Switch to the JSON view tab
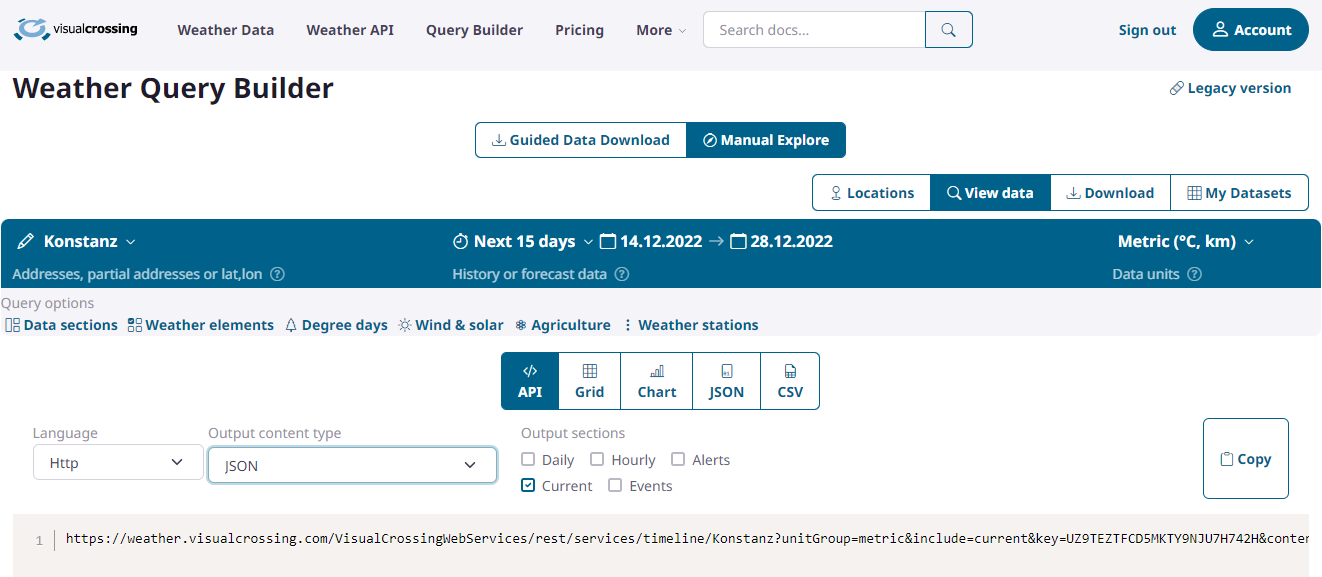1322x577 pixels. pos(727,381)
